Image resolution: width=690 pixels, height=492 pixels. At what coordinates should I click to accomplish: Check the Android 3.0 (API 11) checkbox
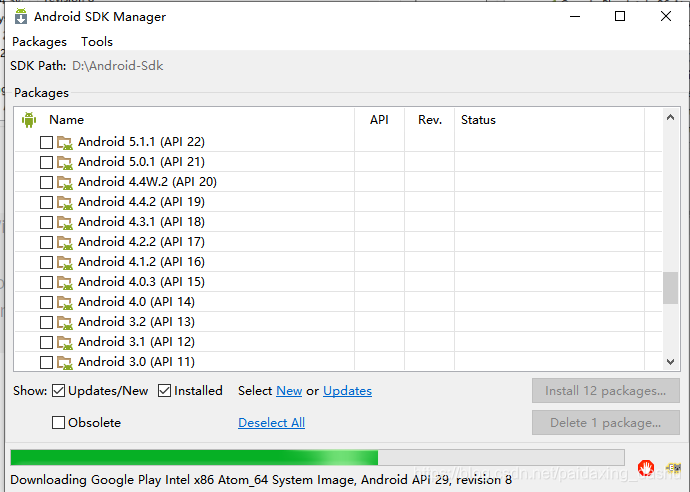click(46, 363)
